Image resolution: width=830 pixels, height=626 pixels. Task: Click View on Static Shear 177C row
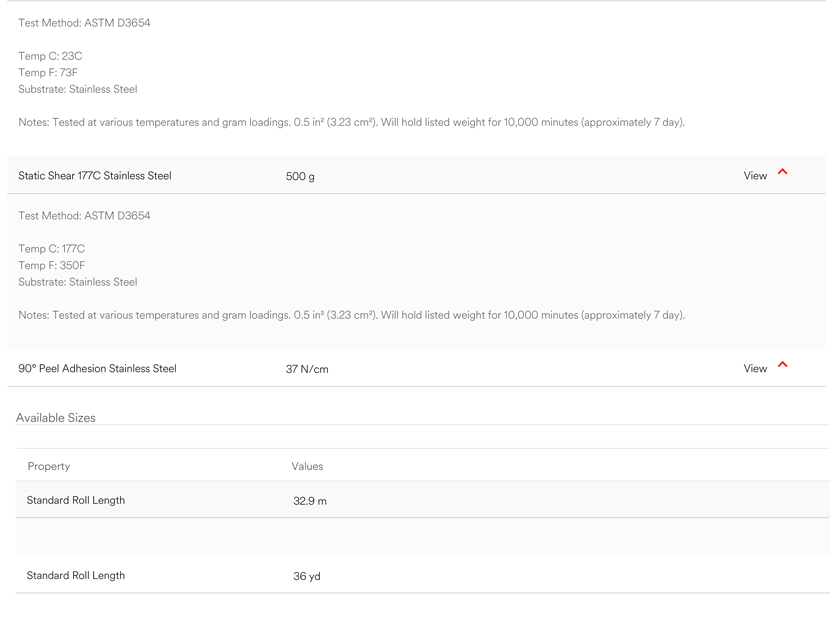click(x=755, y=176)
